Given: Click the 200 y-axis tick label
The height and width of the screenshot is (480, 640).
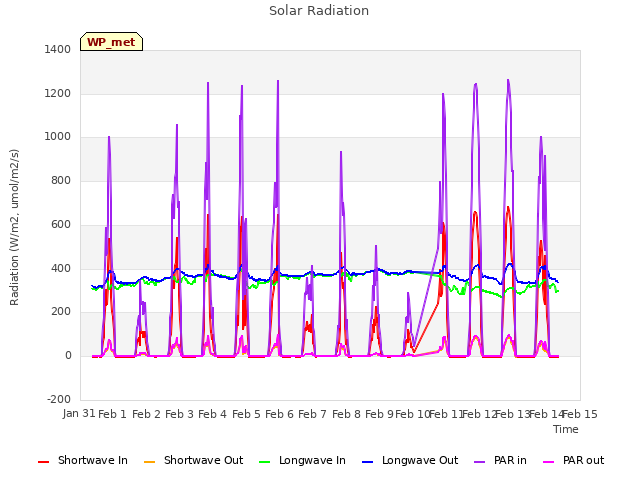Looking at the screenshot, I should click(x=61, y=312).
